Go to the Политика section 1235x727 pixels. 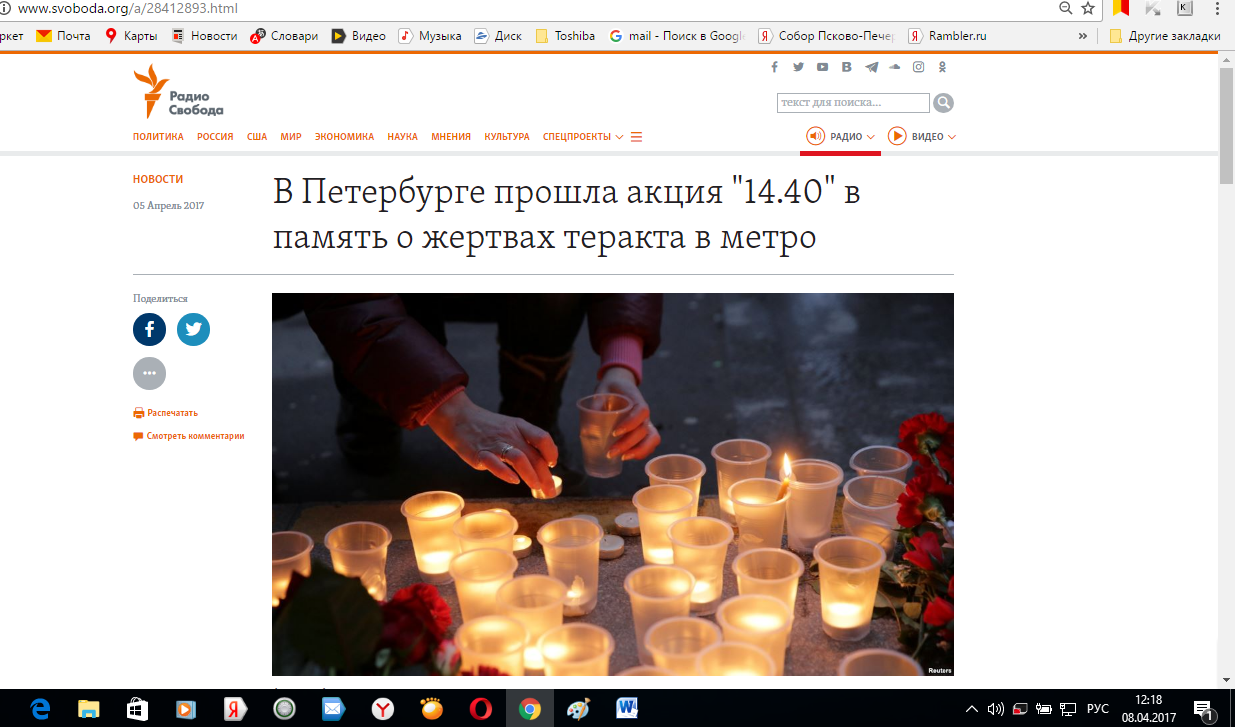(158, 137)
